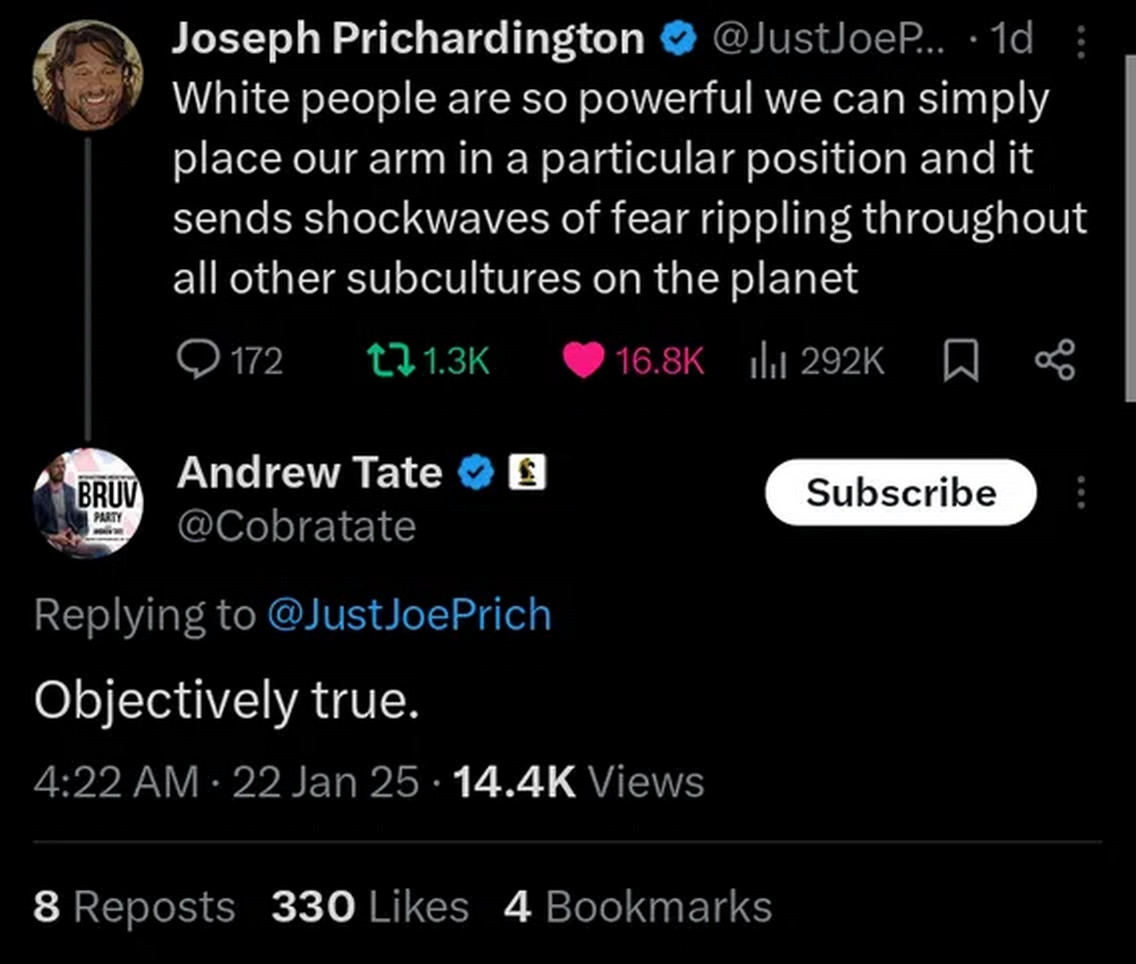The image size is (1136, 964).
Task: View analytics for the 292K views tweet
Action: click(x=817, y=360)
